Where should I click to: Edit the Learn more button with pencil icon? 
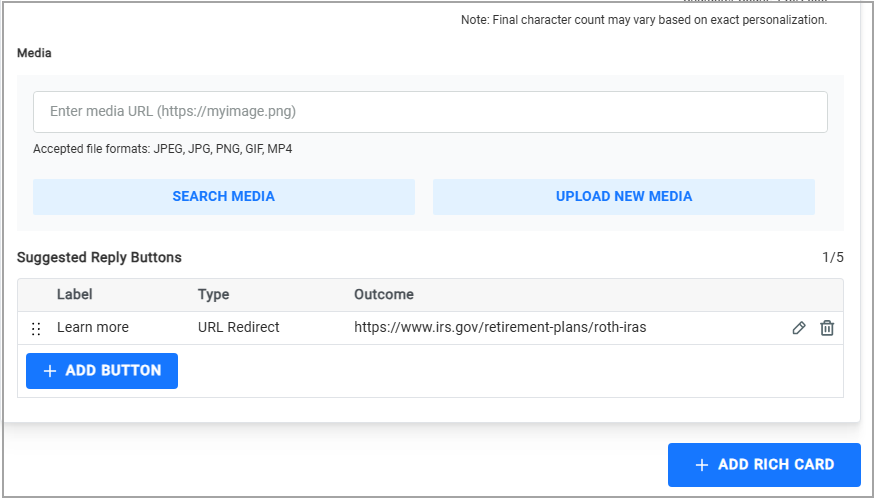click(x=799, y=328)
